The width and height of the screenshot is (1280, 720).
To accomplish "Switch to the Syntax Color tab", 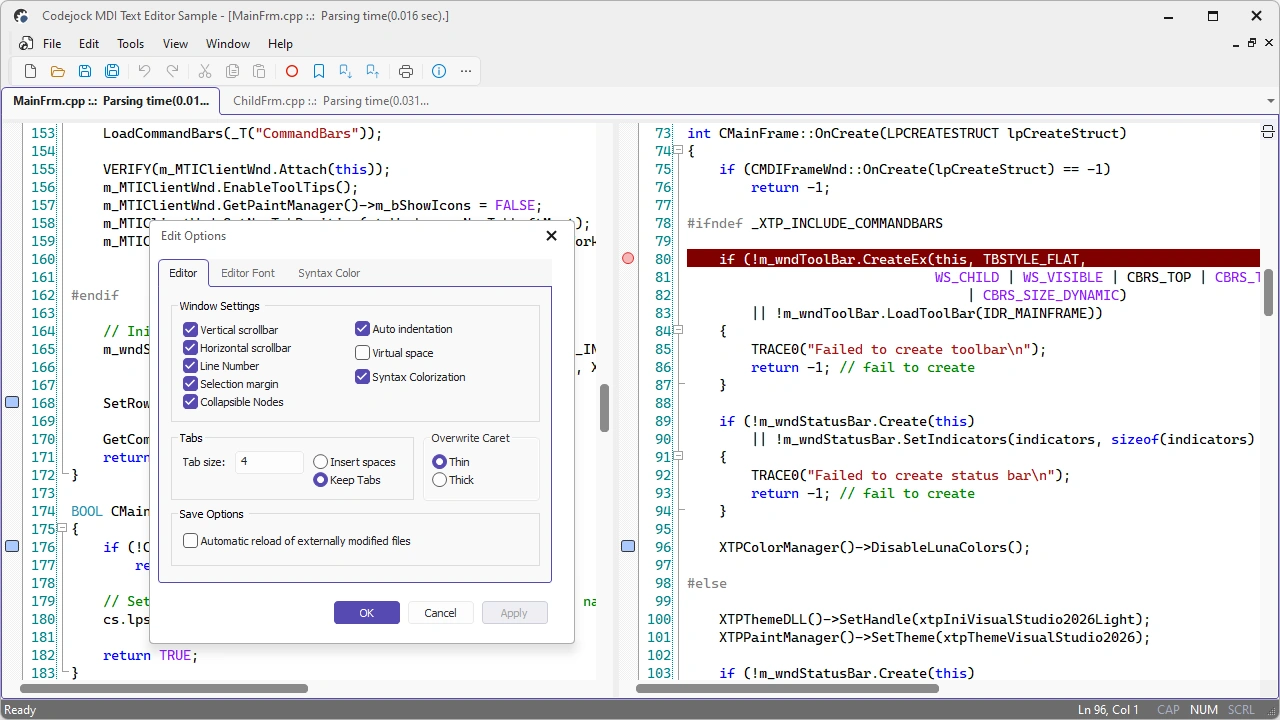I will [329, 273].
